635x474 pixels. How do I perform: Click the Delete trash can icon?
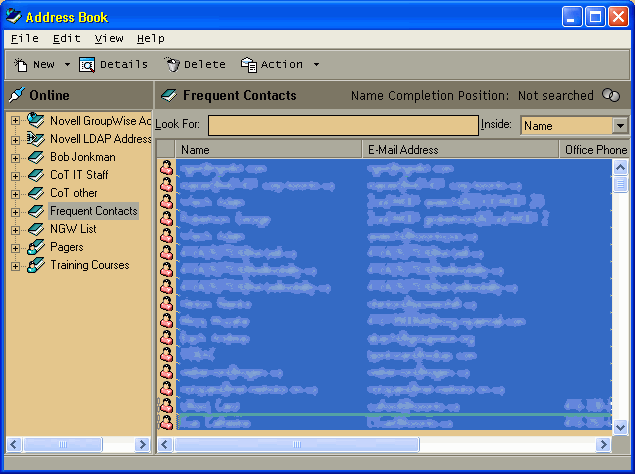172,64
